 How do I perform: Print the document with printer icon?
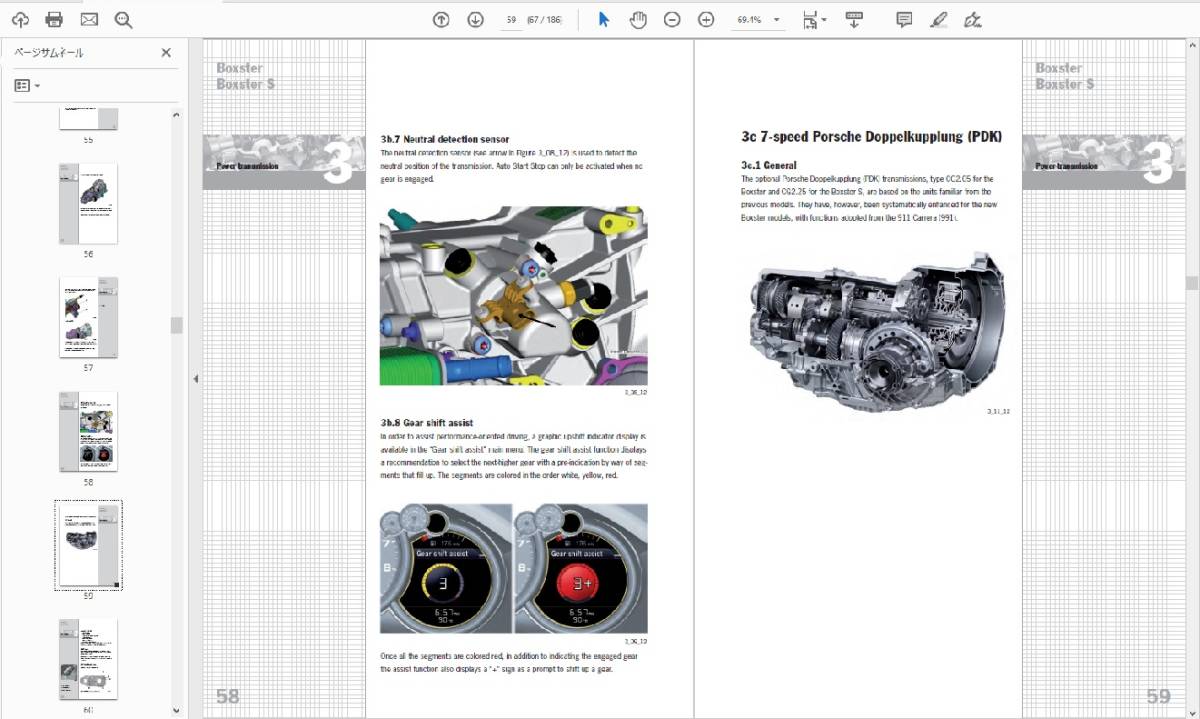coord(54,19)
